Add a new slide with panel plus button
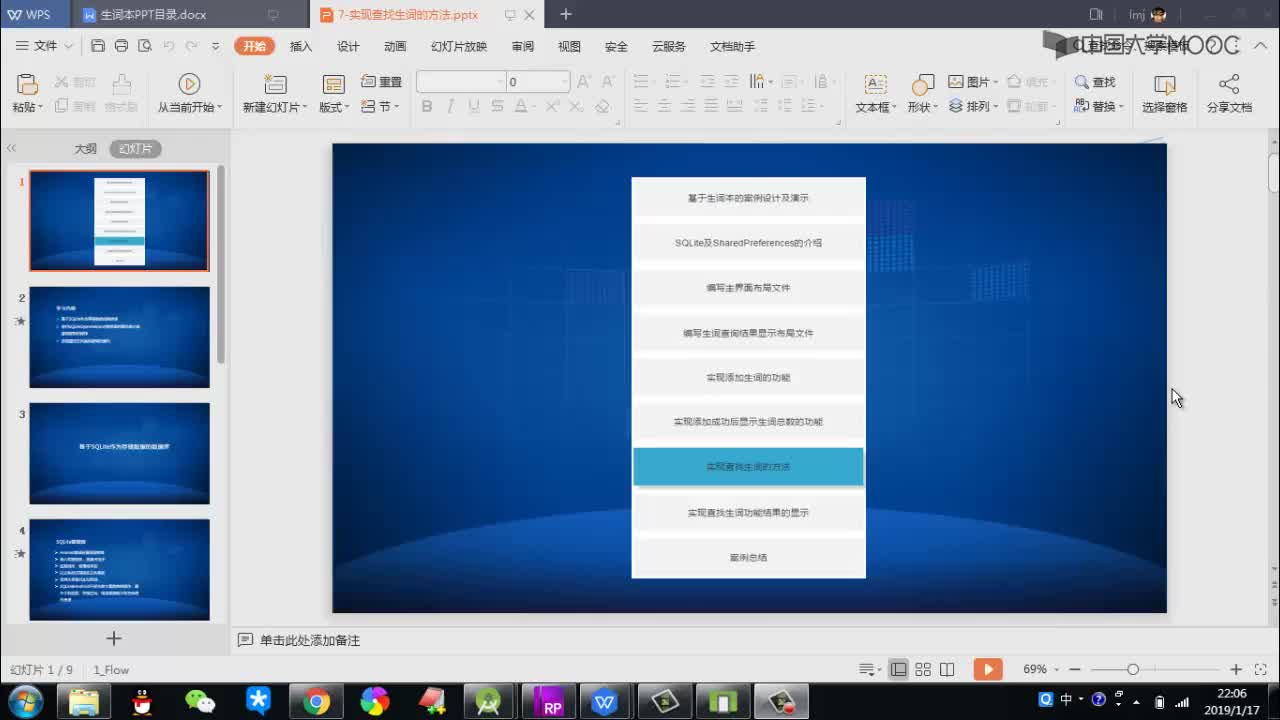This screenshot has height=720, width=1280. click(x=114, y=638)
